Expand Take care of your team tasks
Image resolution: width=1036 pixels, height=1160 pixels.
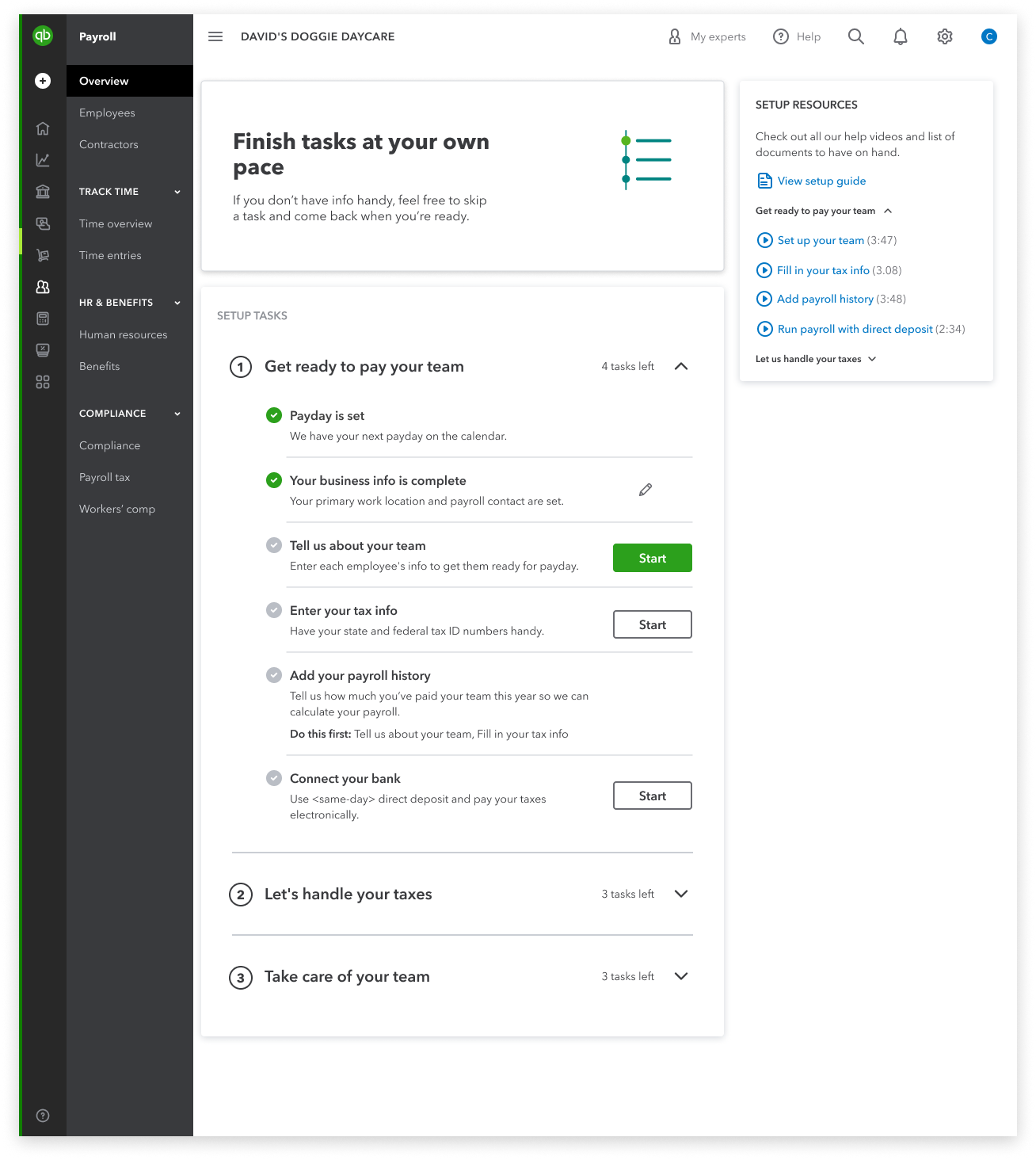[x=681, y=976]
